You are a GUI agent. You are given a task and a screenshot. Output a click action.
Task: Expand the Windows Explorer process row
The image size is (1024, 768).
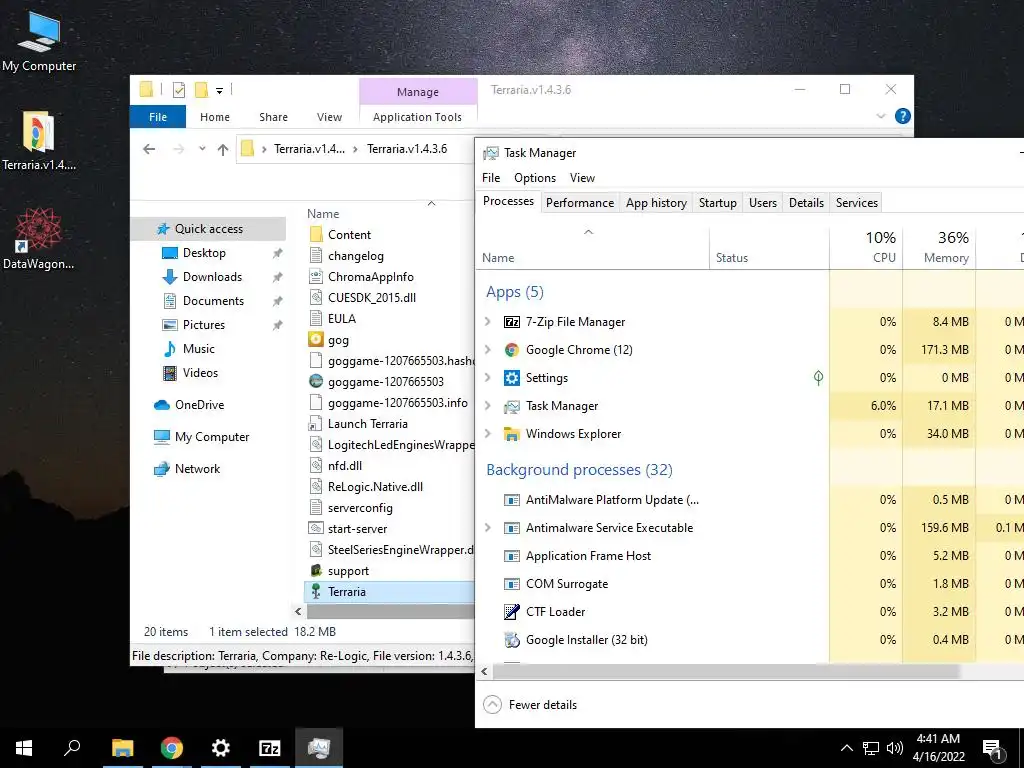[x=487, y=434]
